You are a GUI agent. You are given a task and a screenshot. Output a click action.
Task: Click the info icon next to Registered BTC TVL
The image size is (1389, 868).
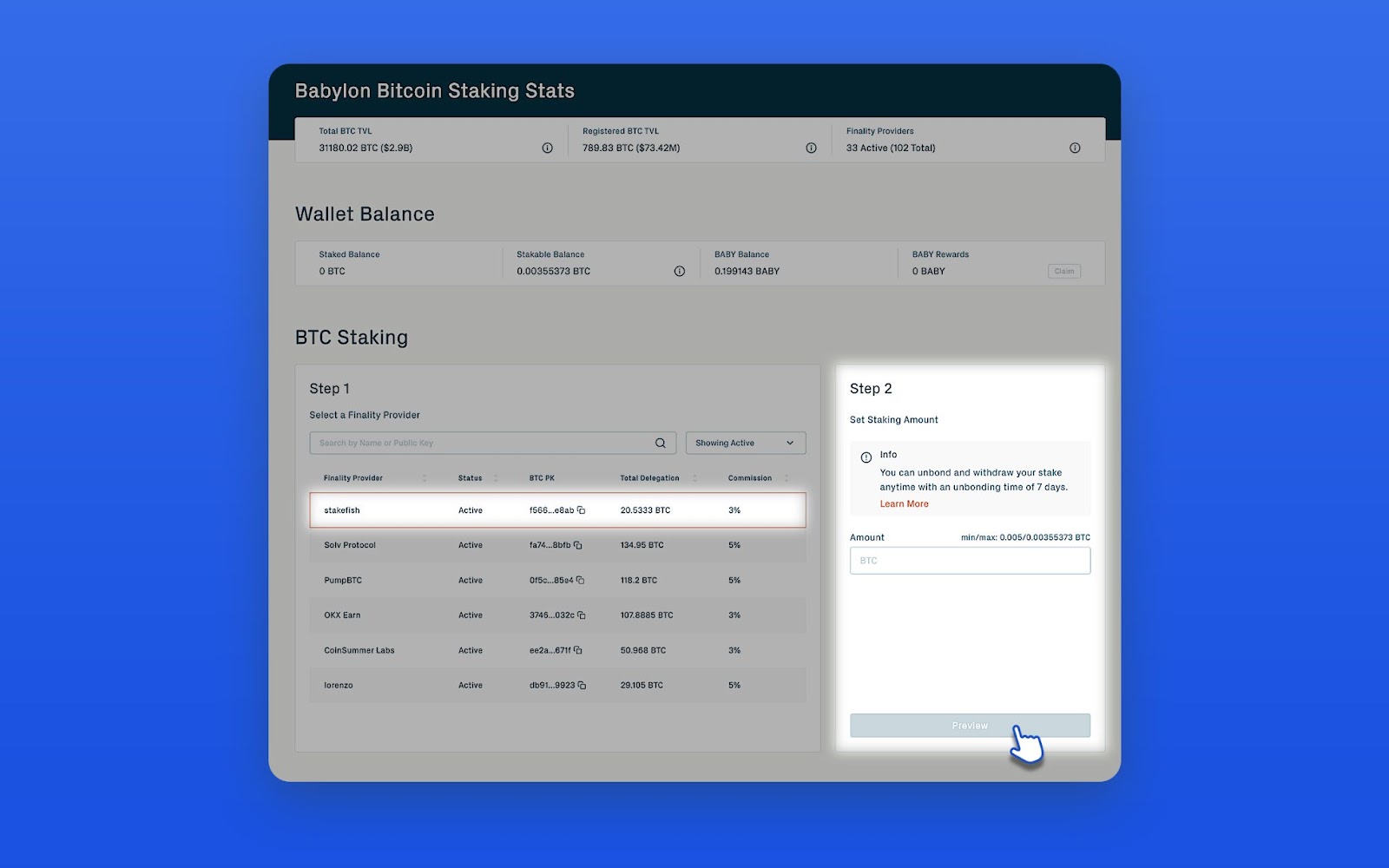point(811,148)
